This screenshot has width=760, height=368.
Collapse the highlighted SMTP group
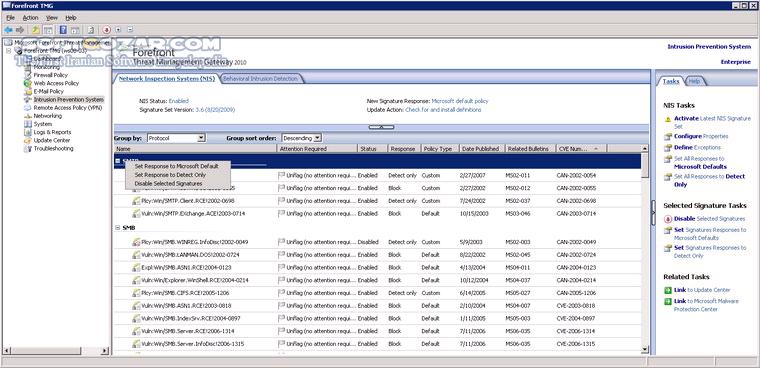coord(118,160)
